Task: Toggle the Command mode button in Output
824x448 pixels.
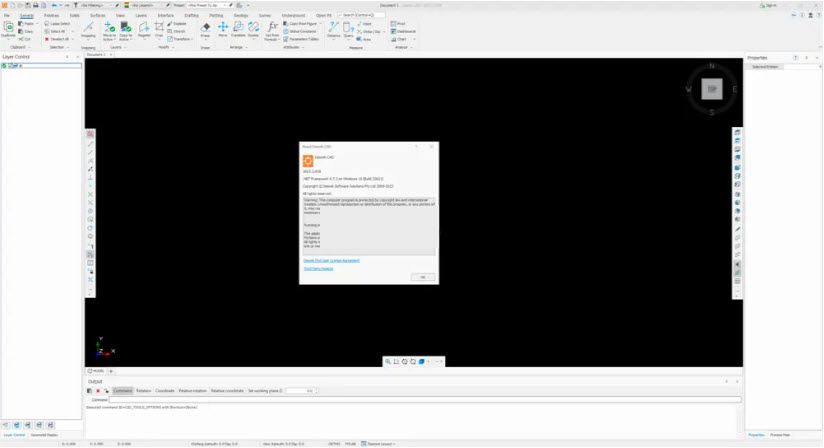Action: point(122,391)
